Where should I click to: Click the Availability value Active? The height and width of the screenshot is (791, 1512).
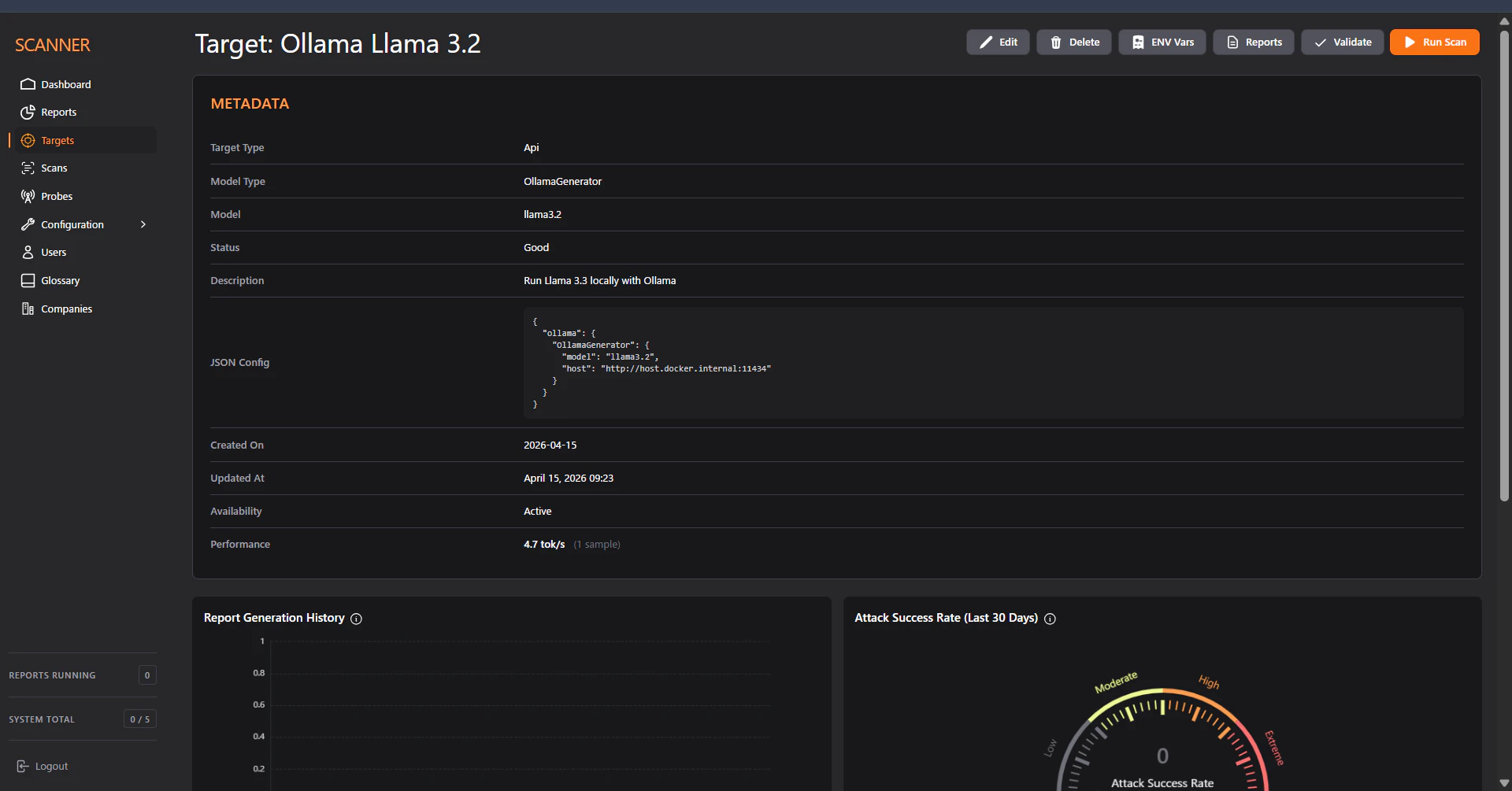point(538,512)
